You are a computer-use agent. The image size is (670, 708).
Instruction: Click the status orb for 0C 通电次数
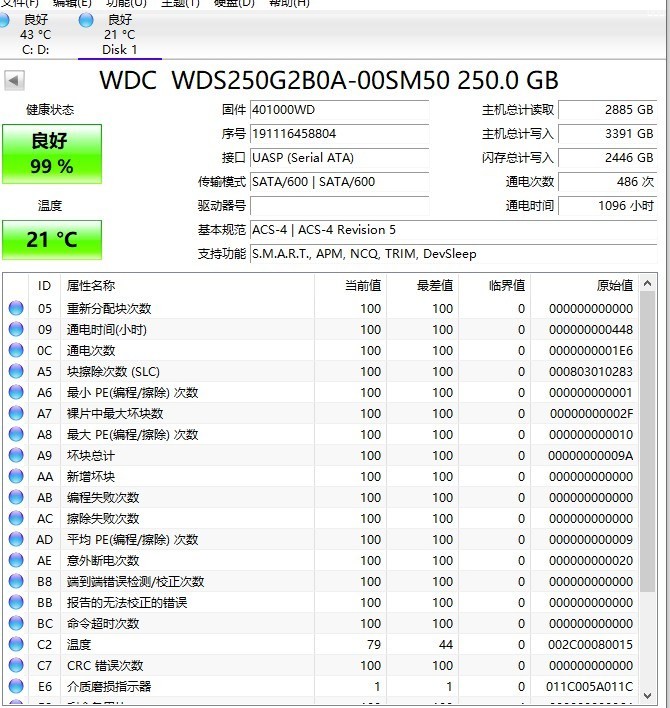click(x=16, y=350)
